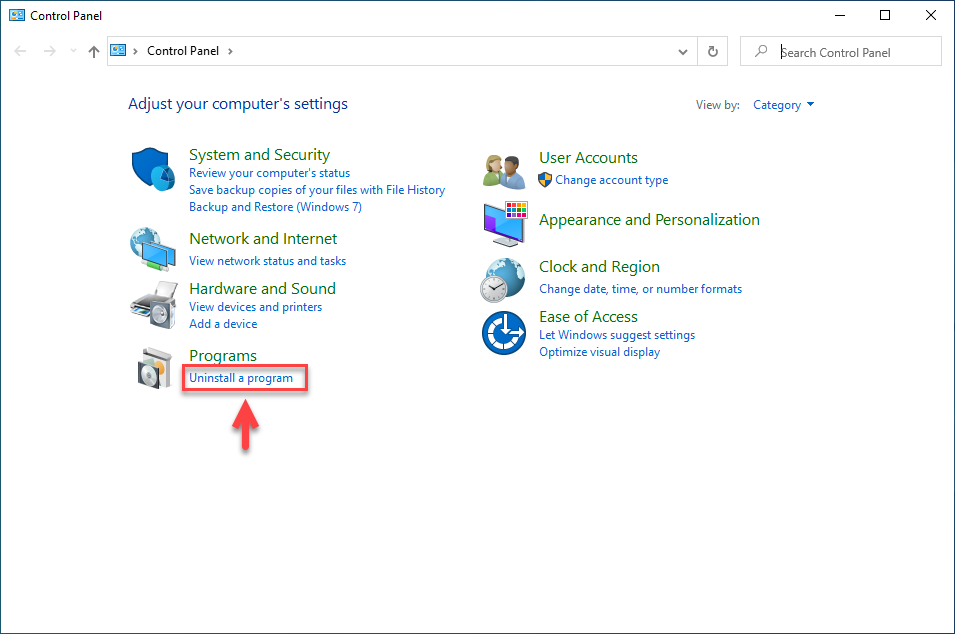
Task: Click the Control Panel icon in address bar
Action: 118,51
